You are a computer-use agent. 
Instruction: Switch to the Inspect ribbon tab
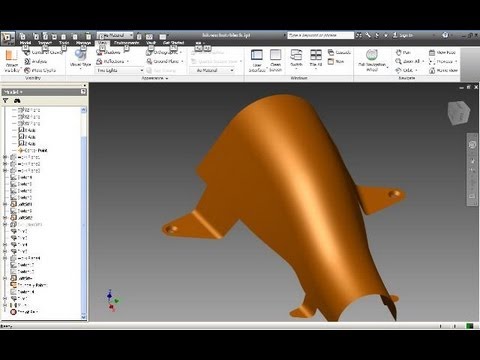(45, 43)
